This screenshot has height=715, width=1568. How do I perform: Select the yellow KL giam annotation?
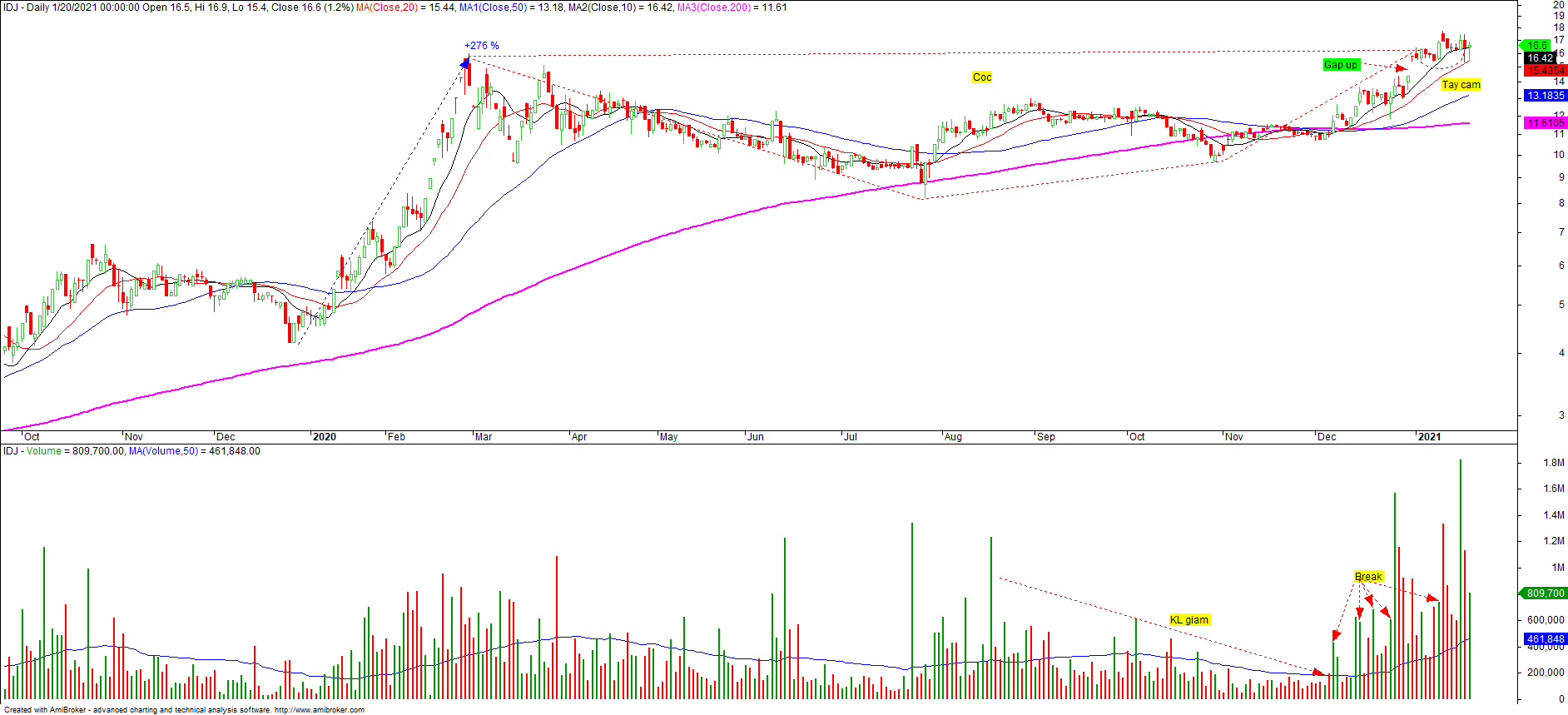(1188, 620)
